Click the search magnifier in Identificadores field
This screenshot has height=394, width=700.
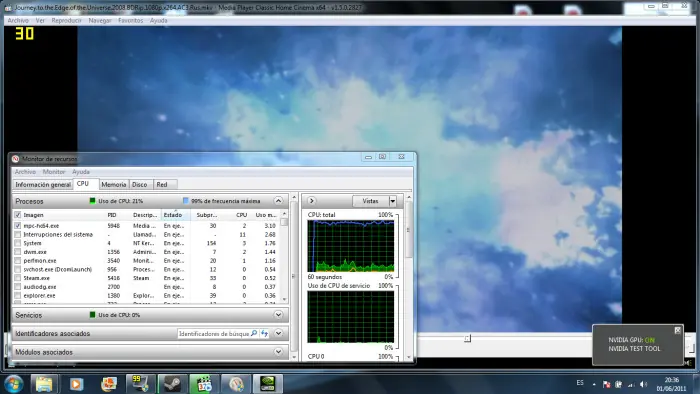click(x=254, y=333)
